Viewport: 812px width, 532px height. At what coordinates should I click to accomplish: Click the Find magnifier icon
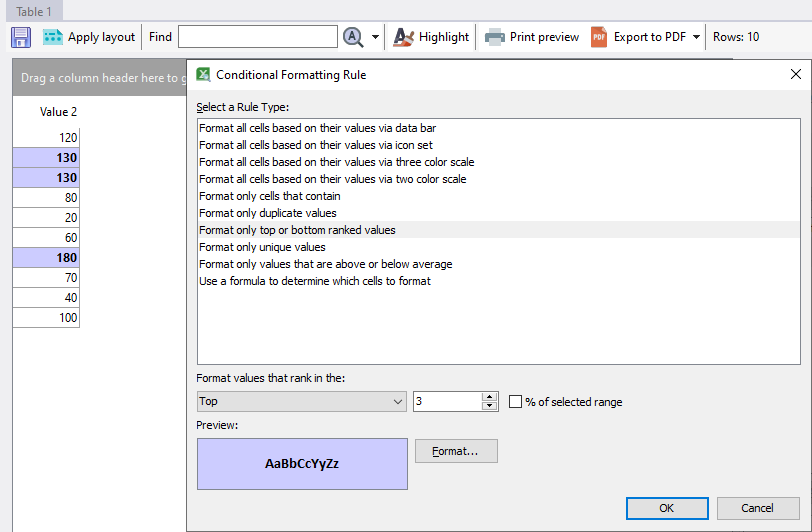pos(353,37)
